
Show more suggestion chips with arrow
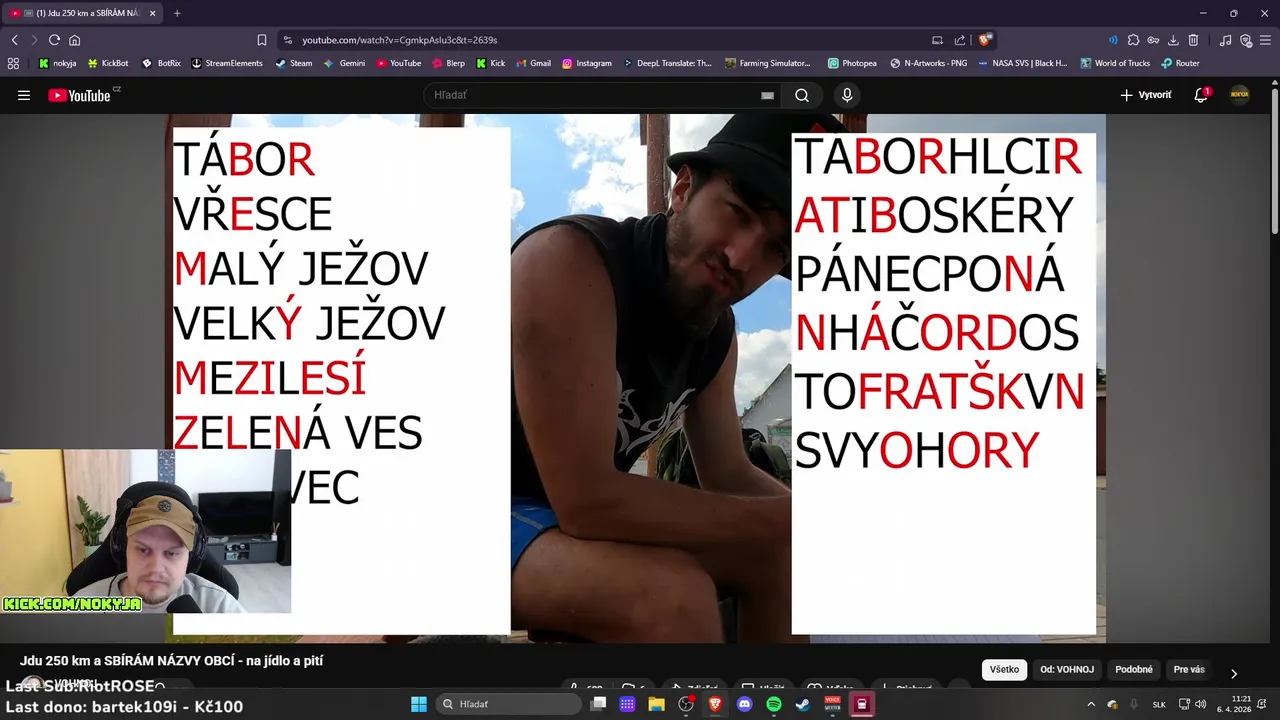coord(1233,673)
